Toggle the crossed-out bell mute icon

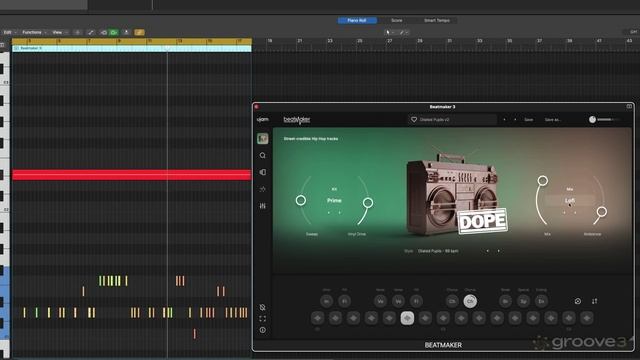pos(262,307)
